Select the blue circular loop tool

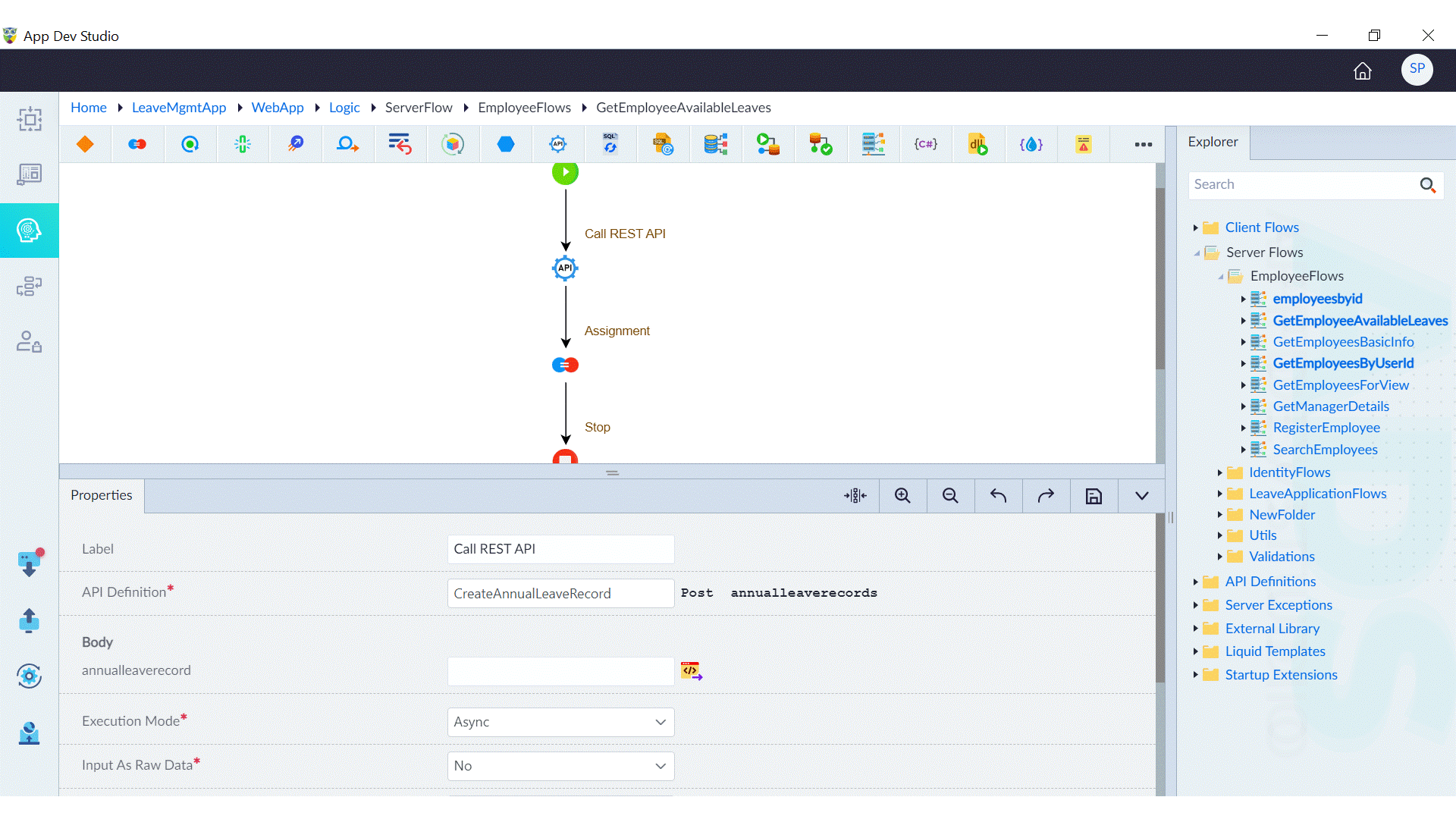pyautogui.click(x=190, y=144)
